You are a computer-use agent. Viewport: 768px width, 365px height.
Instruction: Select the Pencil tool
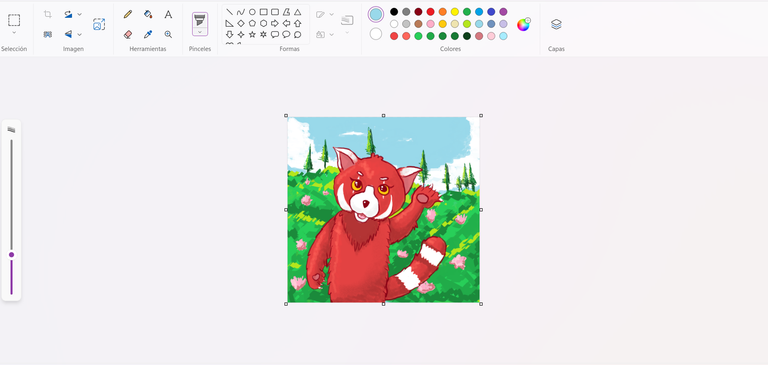pos(128,14)
